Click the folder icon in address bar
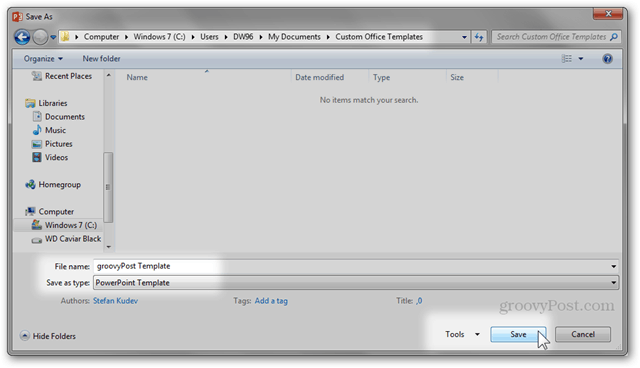 point(65,37)
